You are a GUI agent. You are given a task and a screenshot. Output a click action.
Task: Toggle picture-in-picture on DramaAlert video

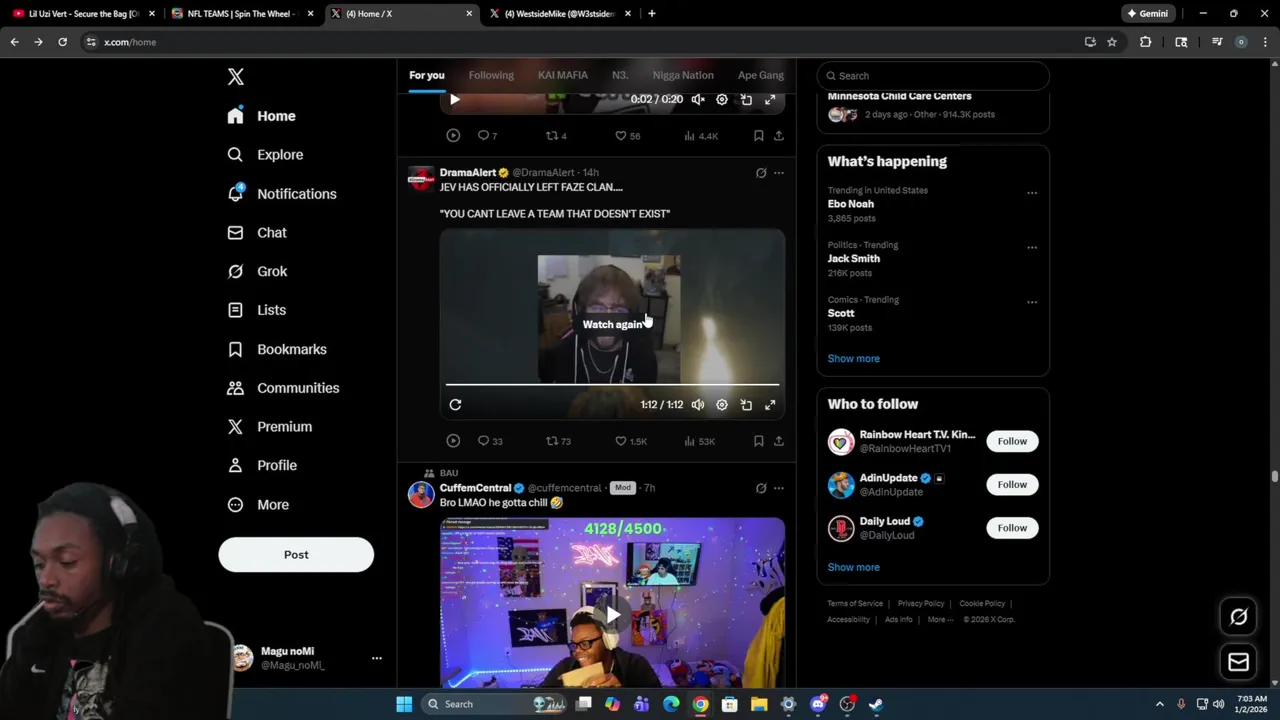point(746,405)
